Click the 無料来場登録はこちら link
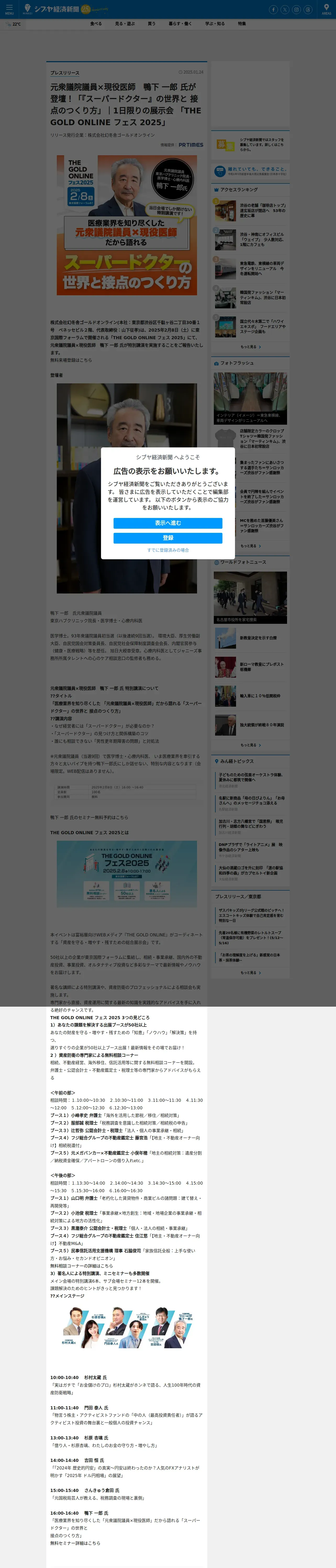 pos(71,360)
